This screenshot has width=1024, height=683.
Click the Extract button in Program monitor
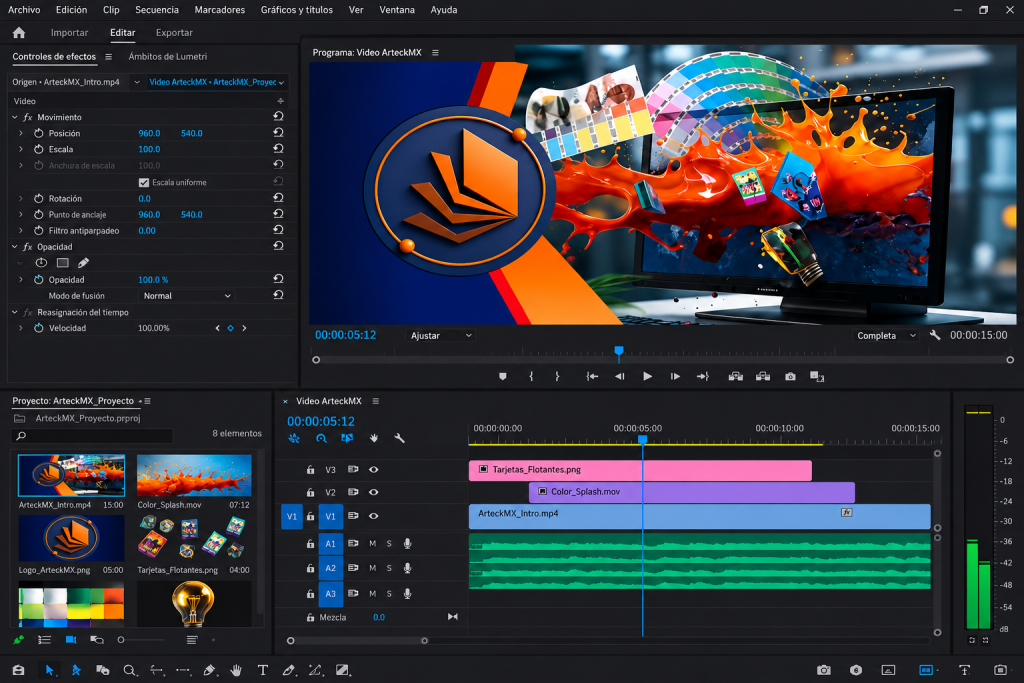point(763,376)
